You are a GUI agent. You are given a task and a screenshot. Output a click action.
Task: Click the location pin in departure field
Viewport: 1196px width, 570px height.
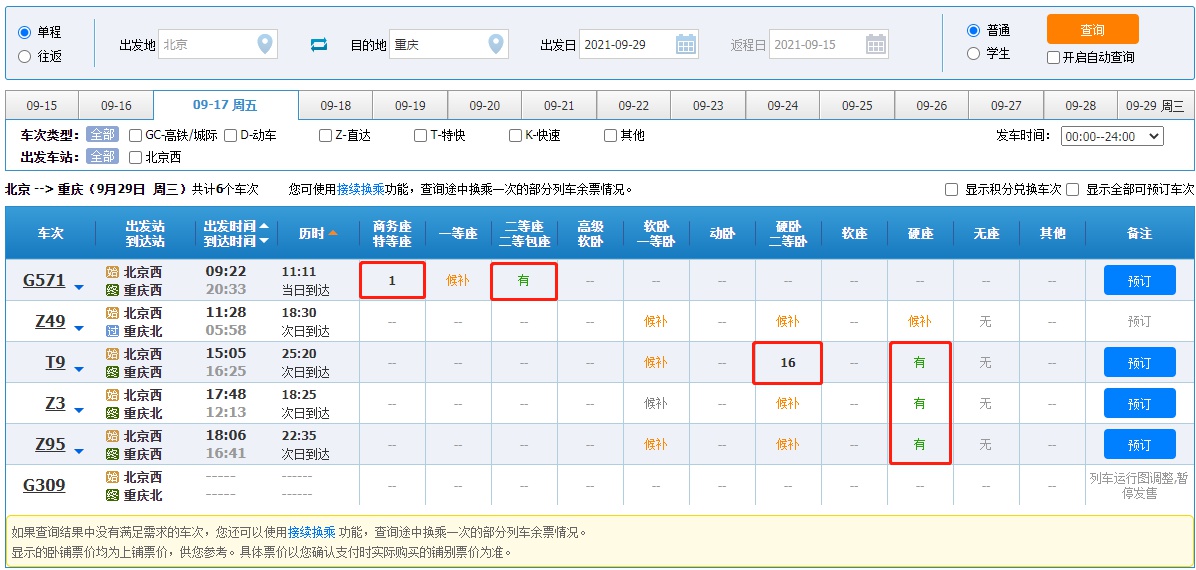pyautogui.click(x=264, y=44)
